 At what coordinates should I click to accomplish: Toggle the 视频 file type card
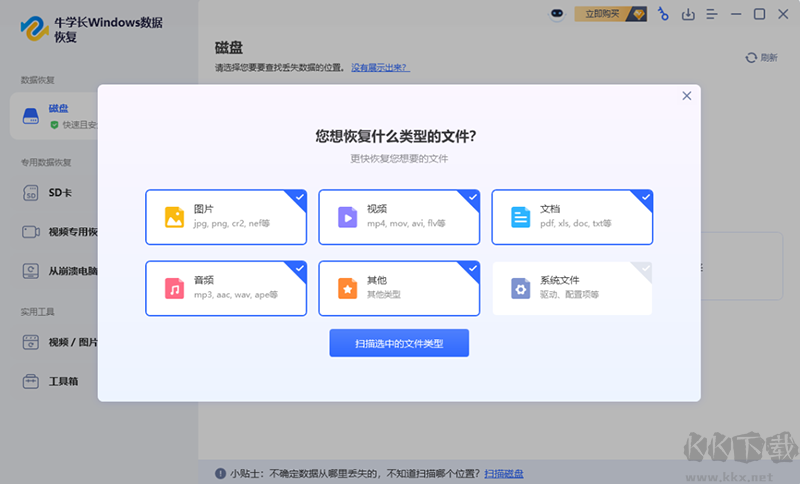click(x=399, y=217)
